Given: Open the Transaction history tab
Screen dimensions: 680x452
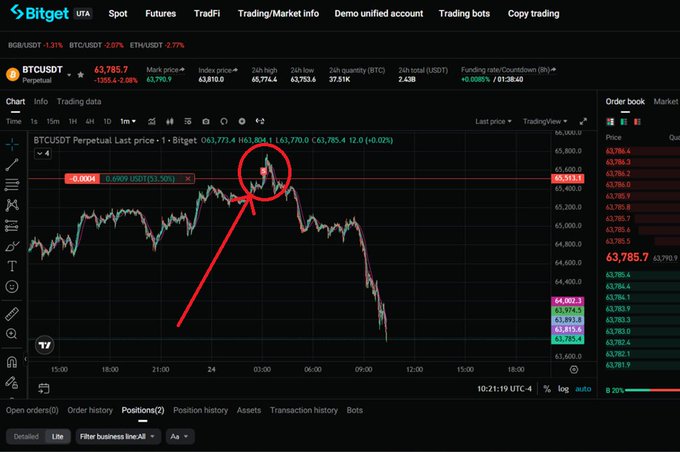Looking at the screenshot, I should click(x=304, y=410).
